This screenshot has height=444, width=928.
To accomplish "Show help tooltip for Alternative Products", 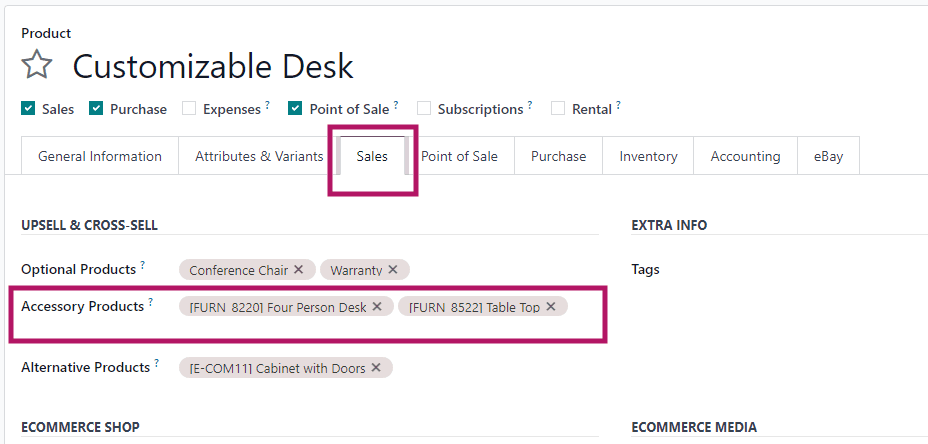I will (x=157, y=364).
